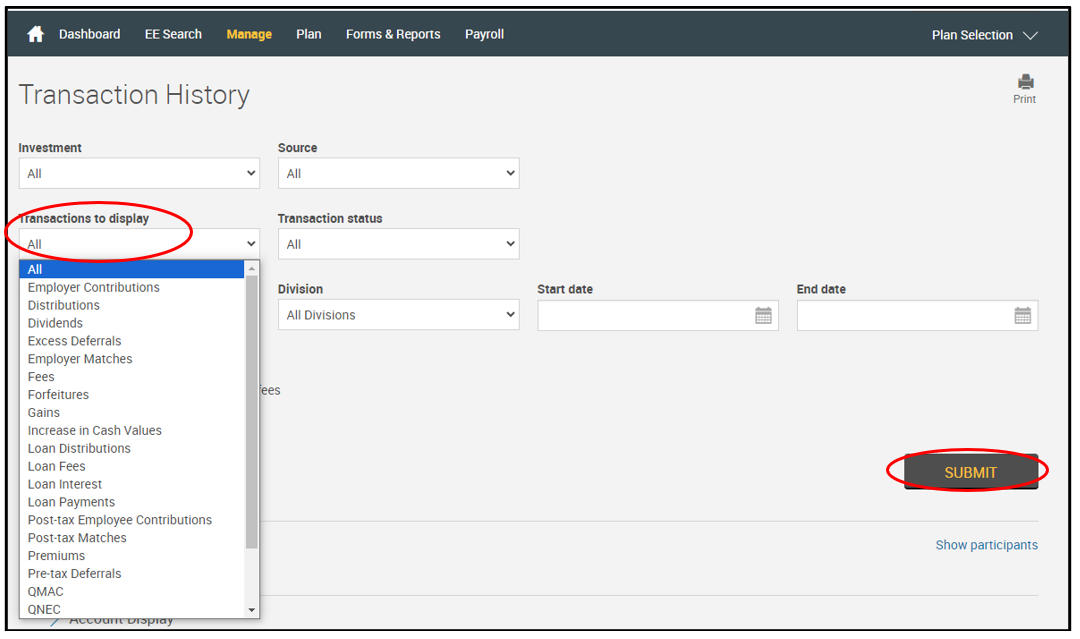This screenshot has height=639, width=1080.
Task: Click the Print icon
Action: (x=1025, y=82)
